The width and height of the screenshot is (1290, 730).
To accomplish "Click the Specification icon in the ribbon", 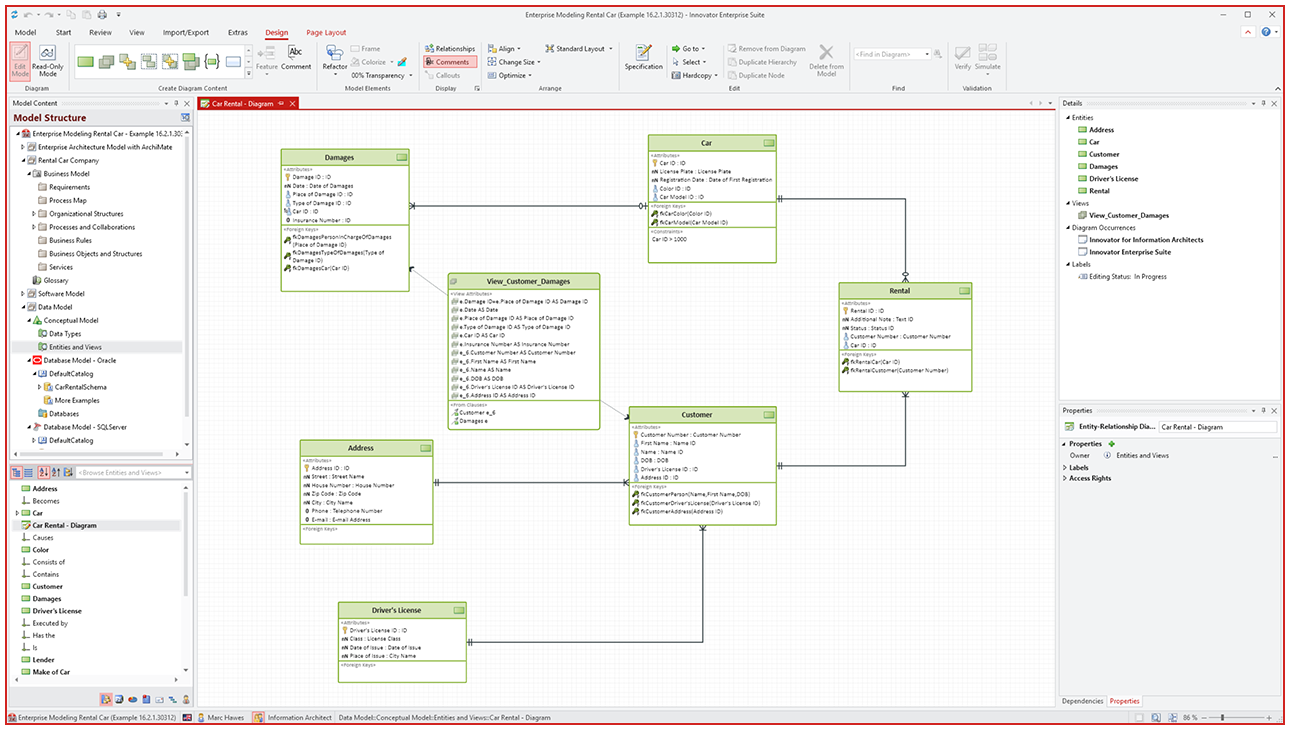I will (643, 57).
